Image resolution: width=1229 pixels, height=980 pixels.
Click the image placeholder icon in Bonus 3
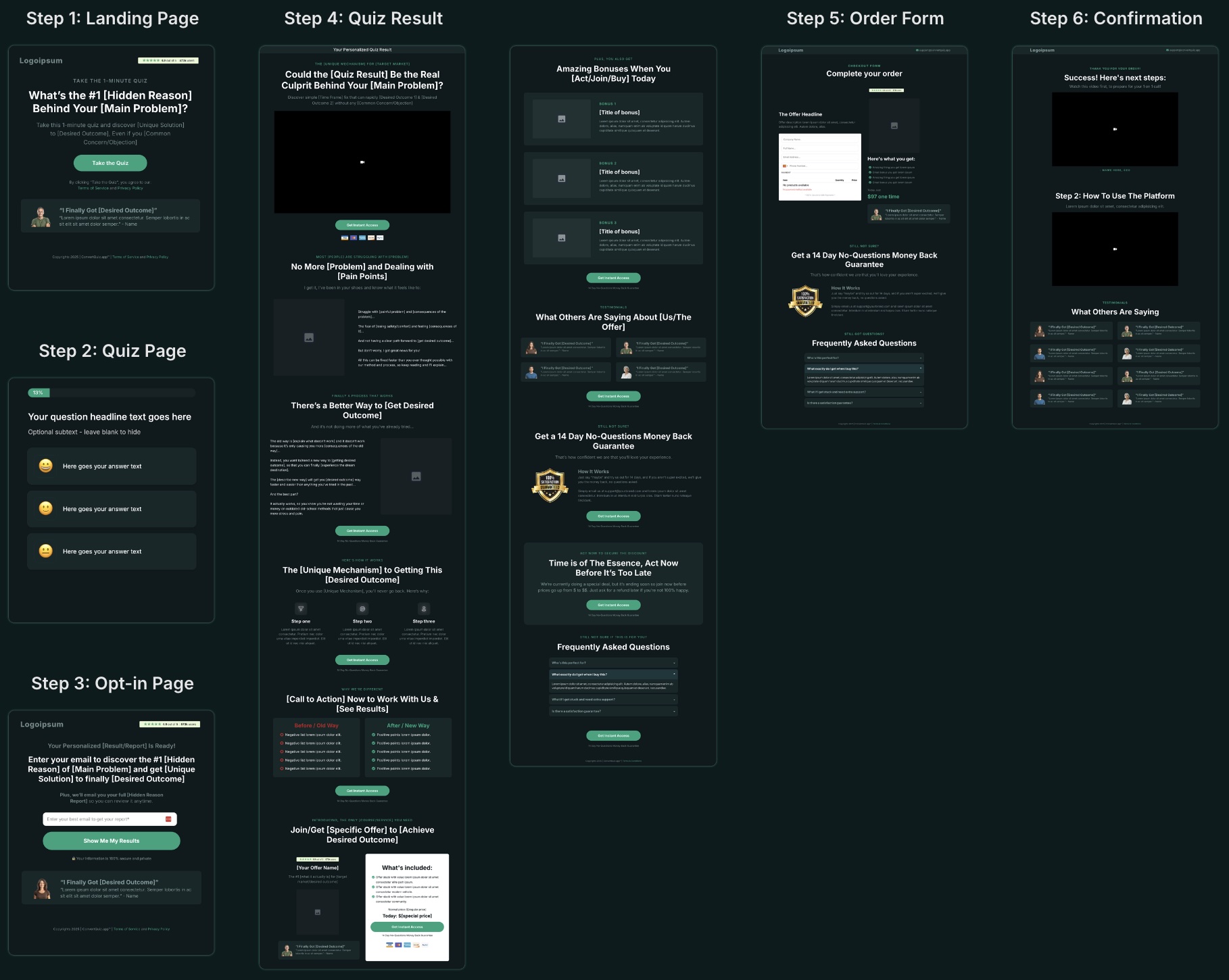click(561, 238)
